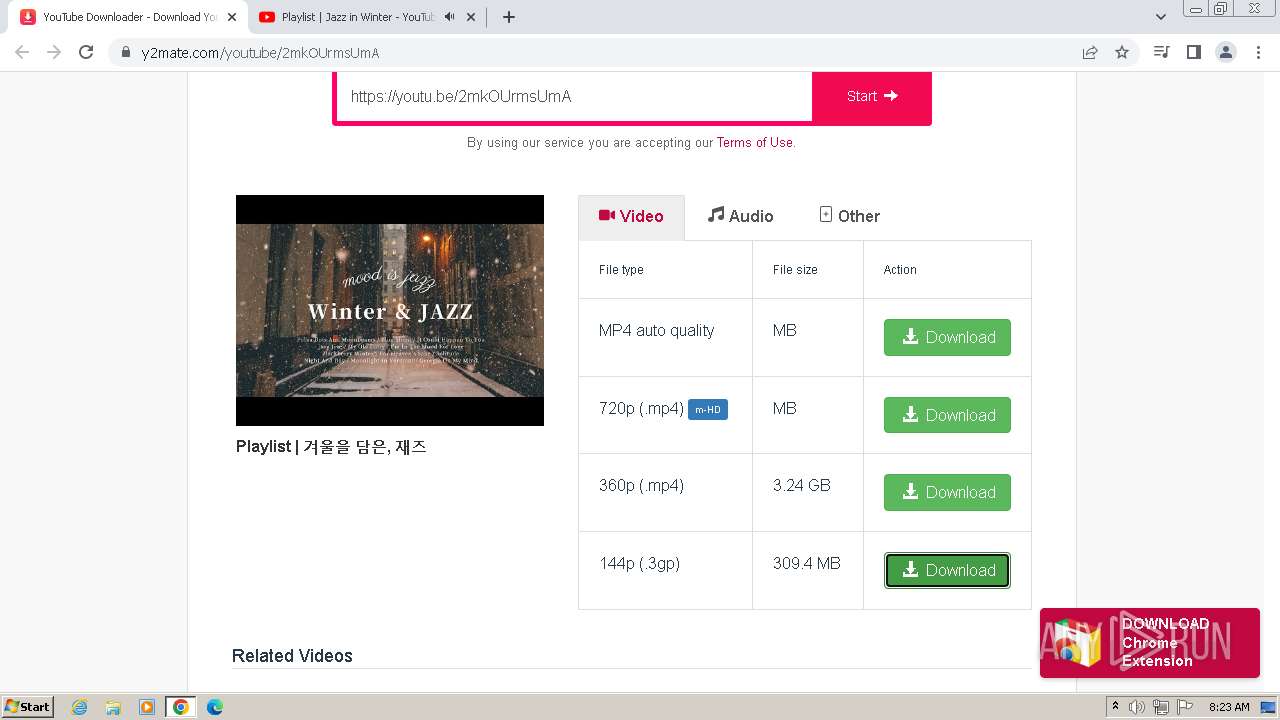
Task: Select the Other tab
Action: click(x=850, y=216)
